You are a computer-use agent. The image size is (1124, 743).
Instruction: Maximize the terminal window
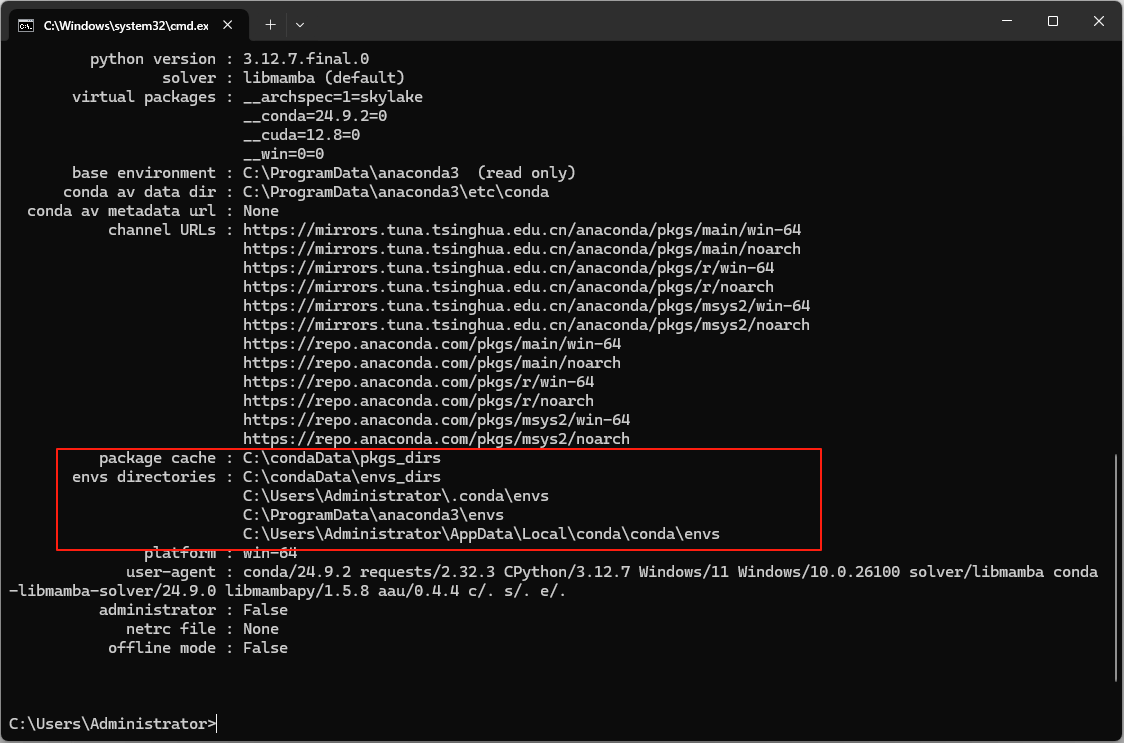1053,22
